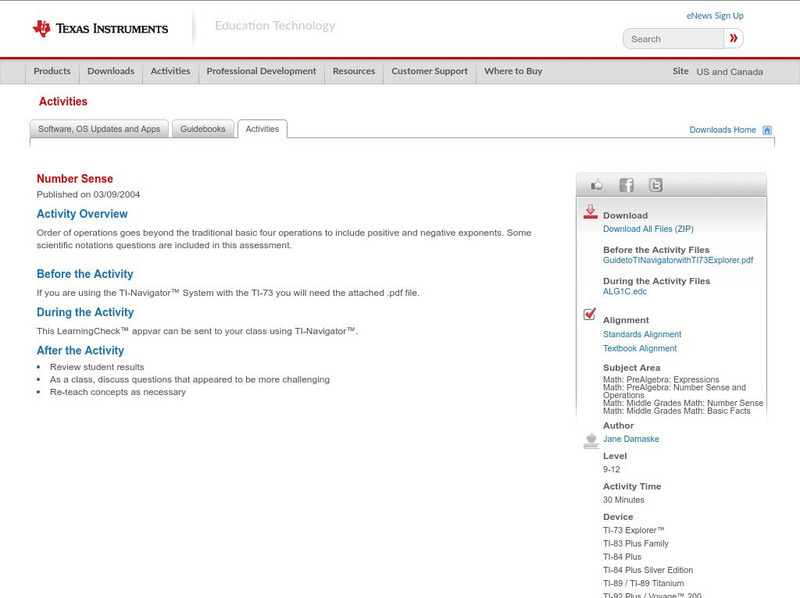Click inside the Search input field
The width and height of the screenshot is (800, 598).
coord(673,39)
